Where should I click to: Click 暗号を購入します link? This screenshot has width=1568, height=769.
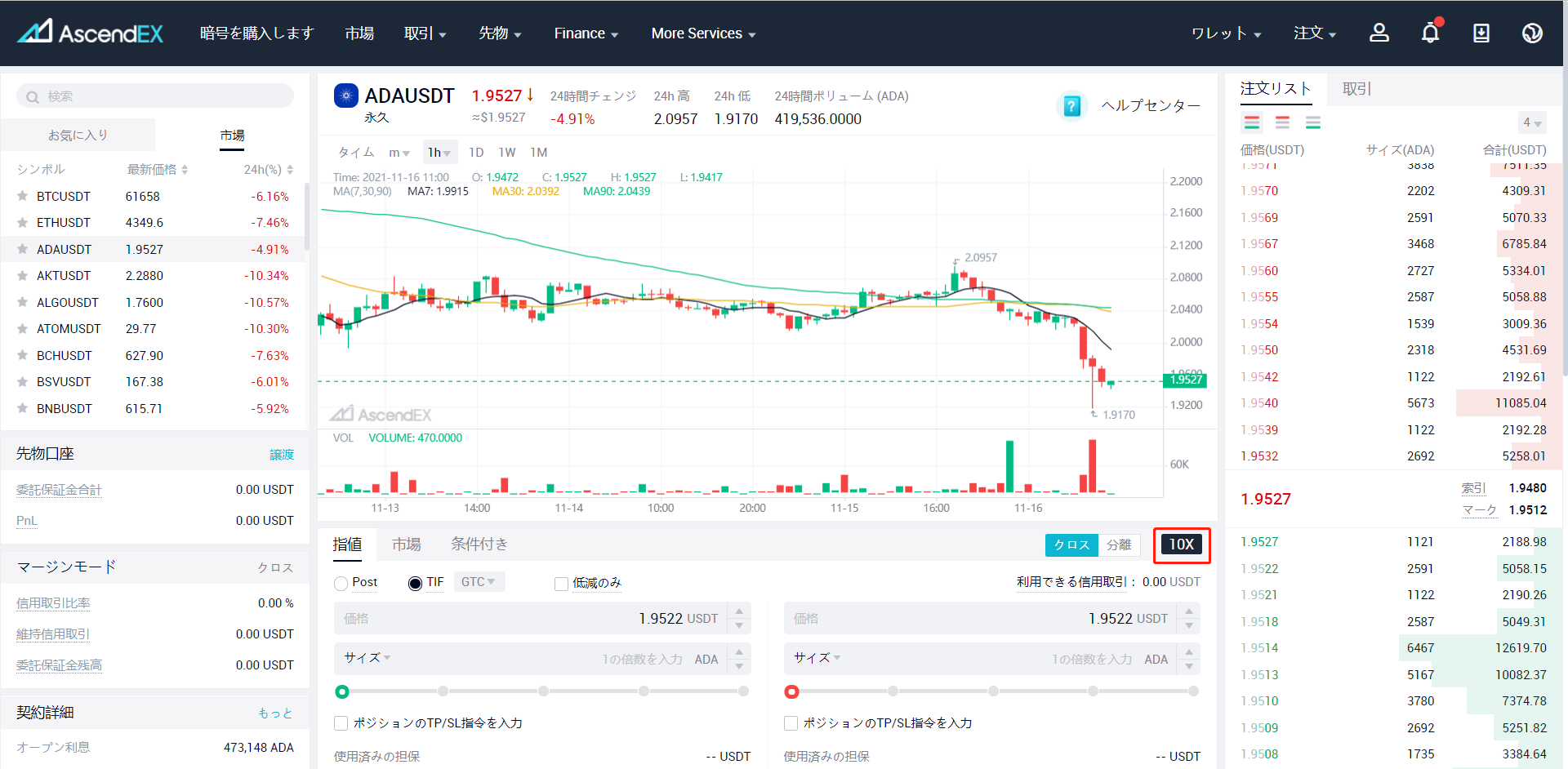[x=257, y=33]
